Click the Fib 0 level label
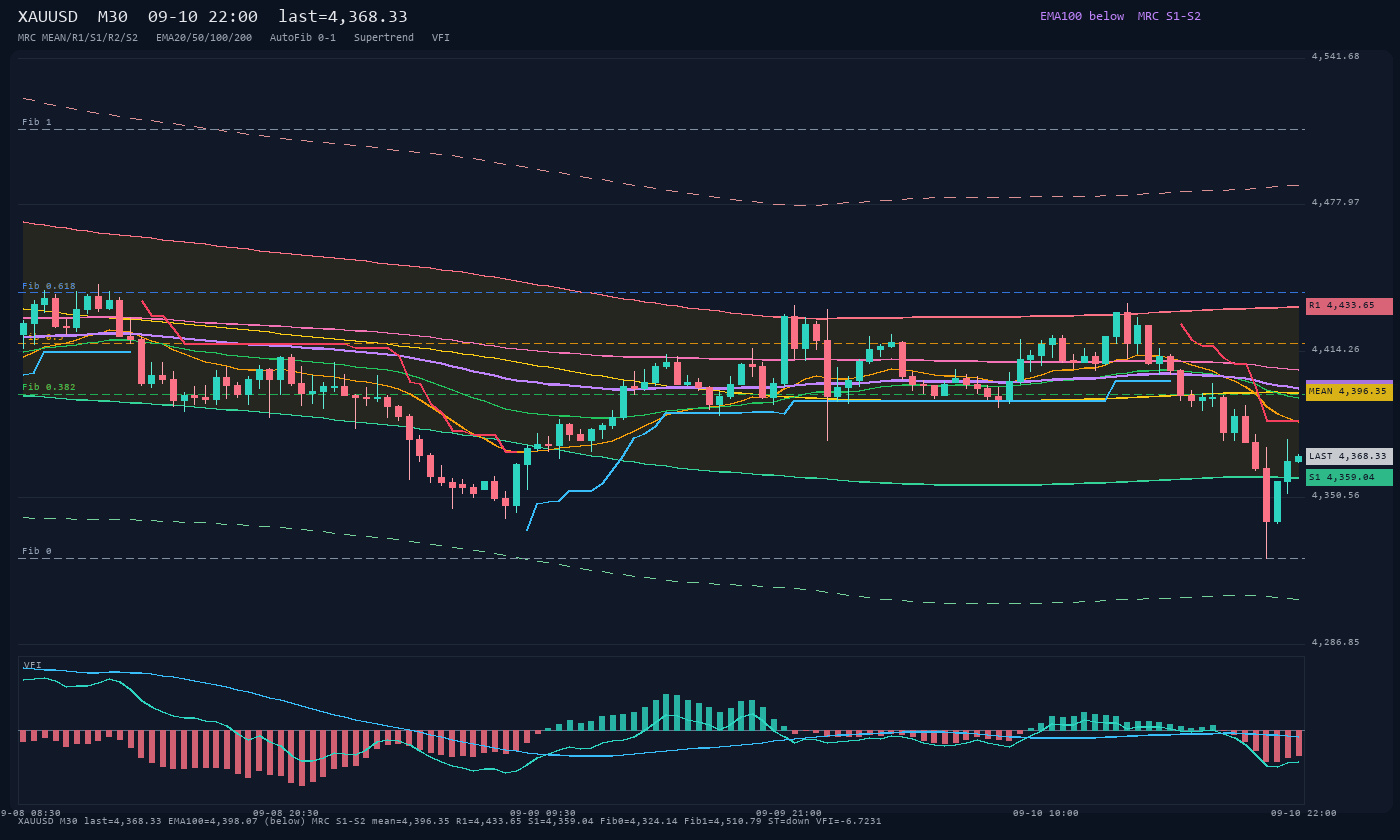This screenshot has width=1400, height=840. [x=37, y=551]
